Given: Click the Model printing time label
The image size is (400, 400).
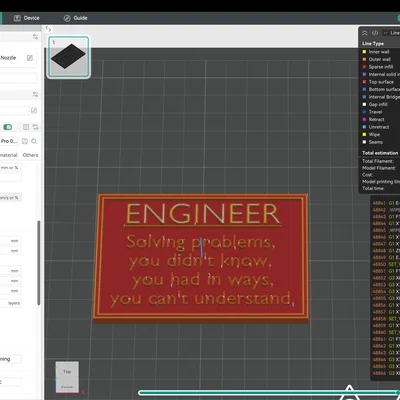Looking at the screenshot, I should [381, 182].
